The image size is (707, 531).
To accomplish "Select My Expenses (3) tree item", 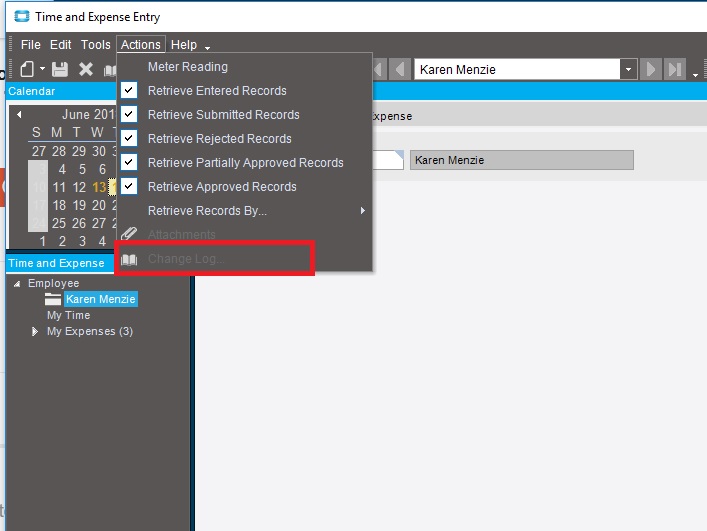I will pos(90,331).
